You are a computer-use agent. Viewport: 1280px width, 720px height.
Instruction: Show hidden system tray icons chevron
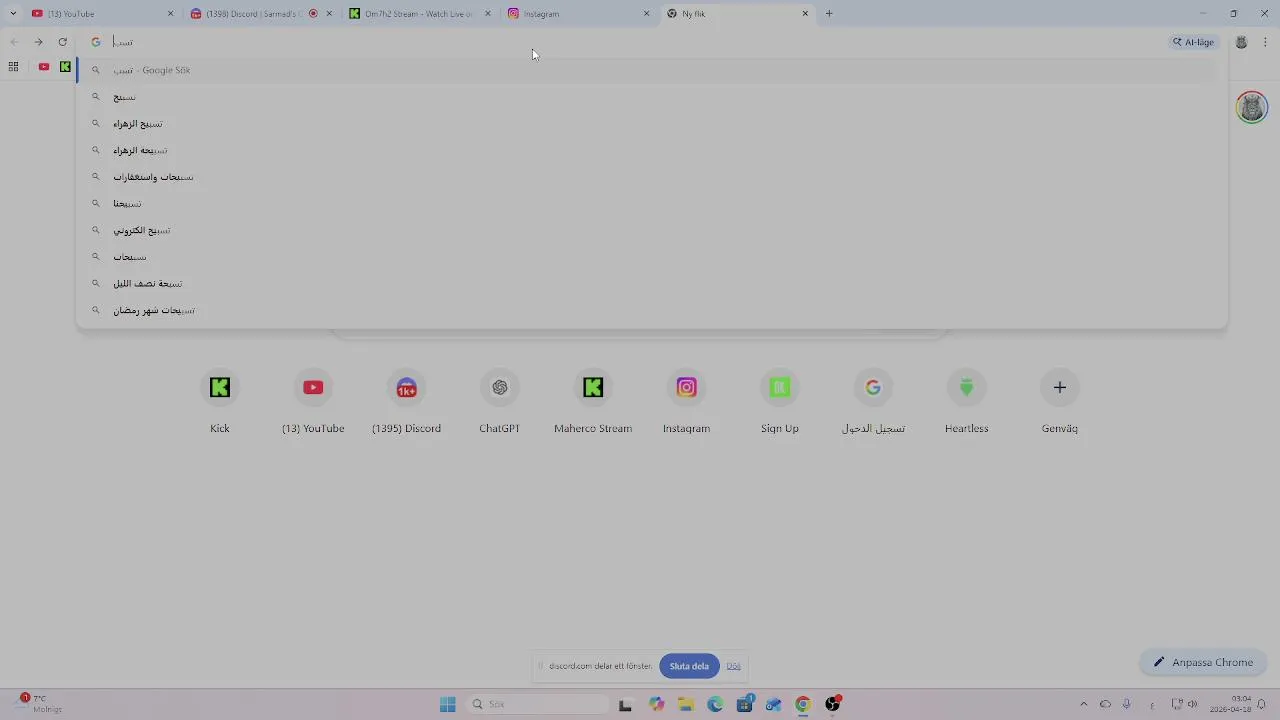click(x=1084, y=705)
